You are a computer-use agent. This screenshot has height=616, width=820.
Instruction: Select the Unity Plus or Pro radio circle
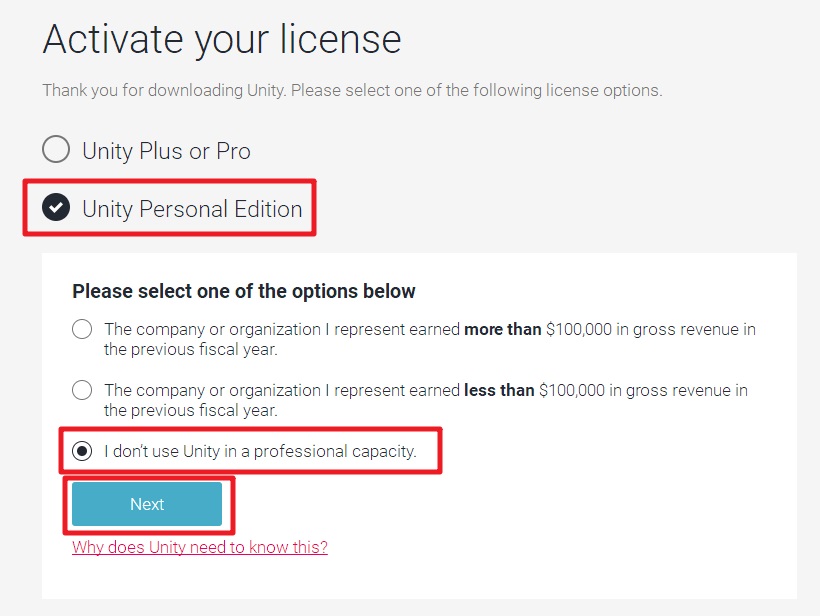coord(56,149)
